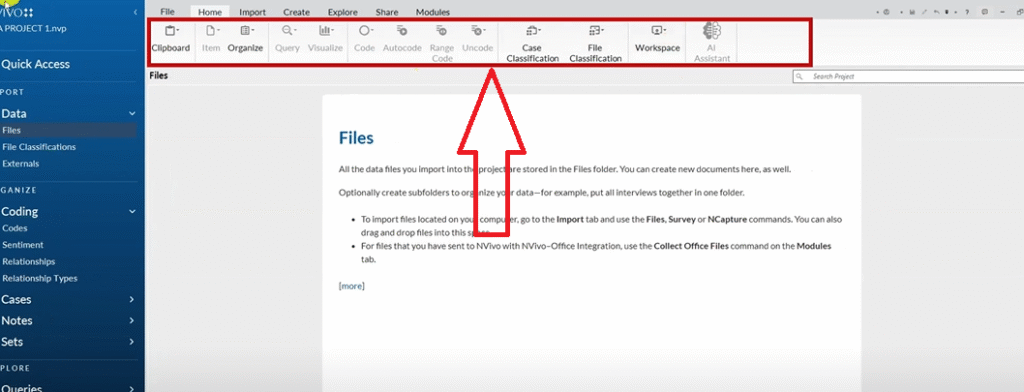
Task: Open the Visualize ribbon menu
Action: (x=325, y=39)
